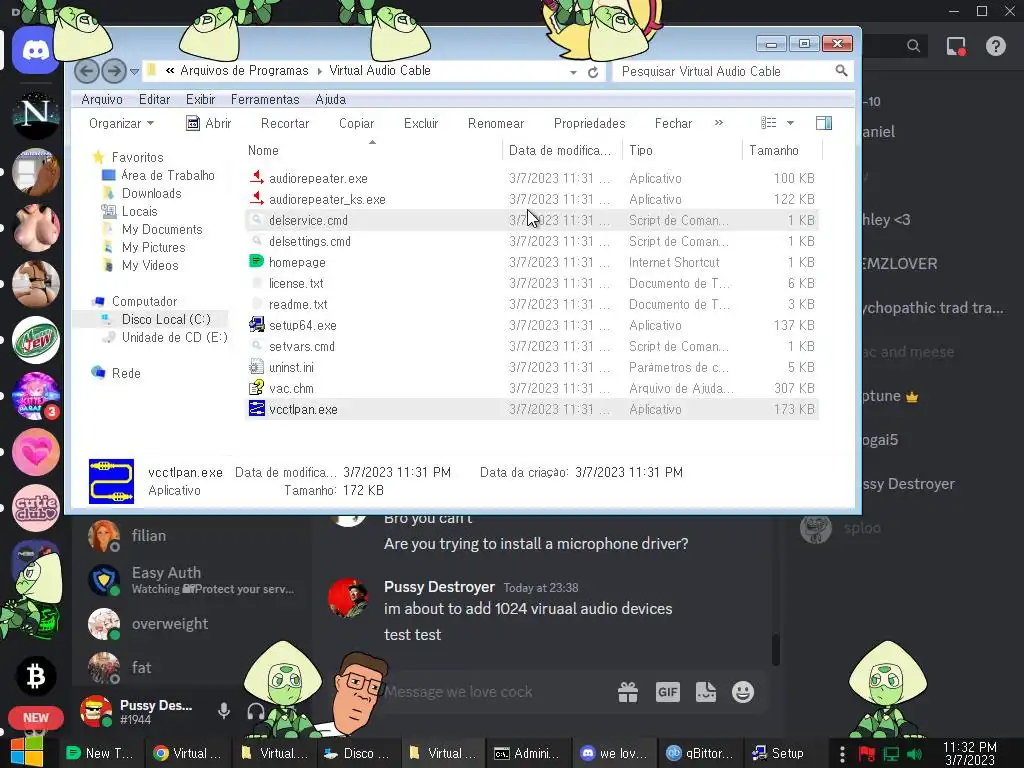Show more toolbar commands chevron

(x=719, y=123)
